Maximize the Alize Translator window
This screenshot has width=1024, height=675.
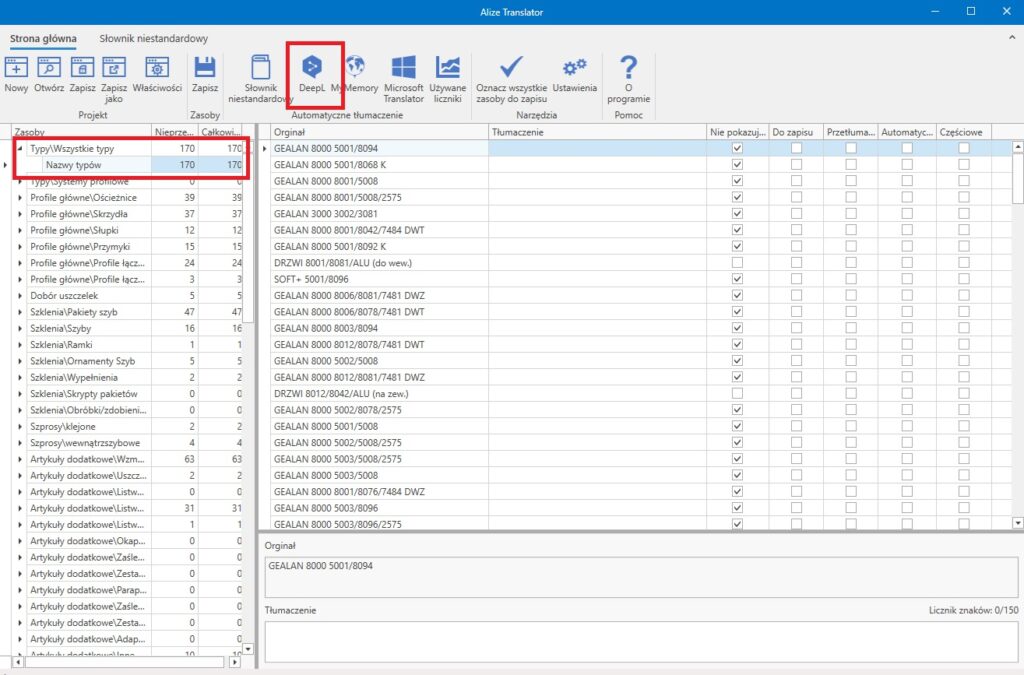coord(971,11)
